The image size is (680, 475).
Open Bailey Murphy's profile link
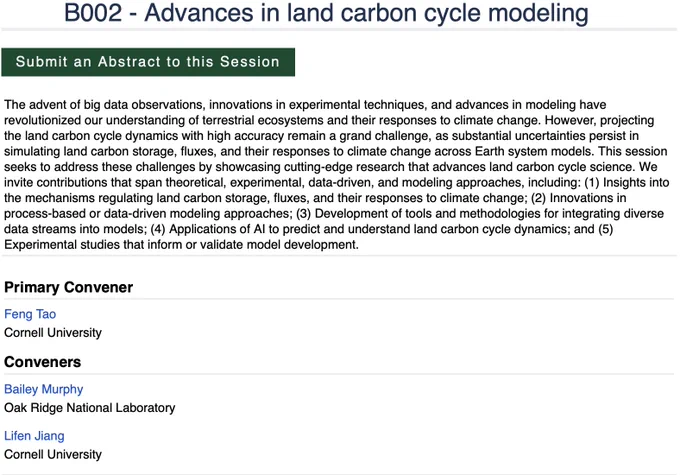[x=43, y=389]
